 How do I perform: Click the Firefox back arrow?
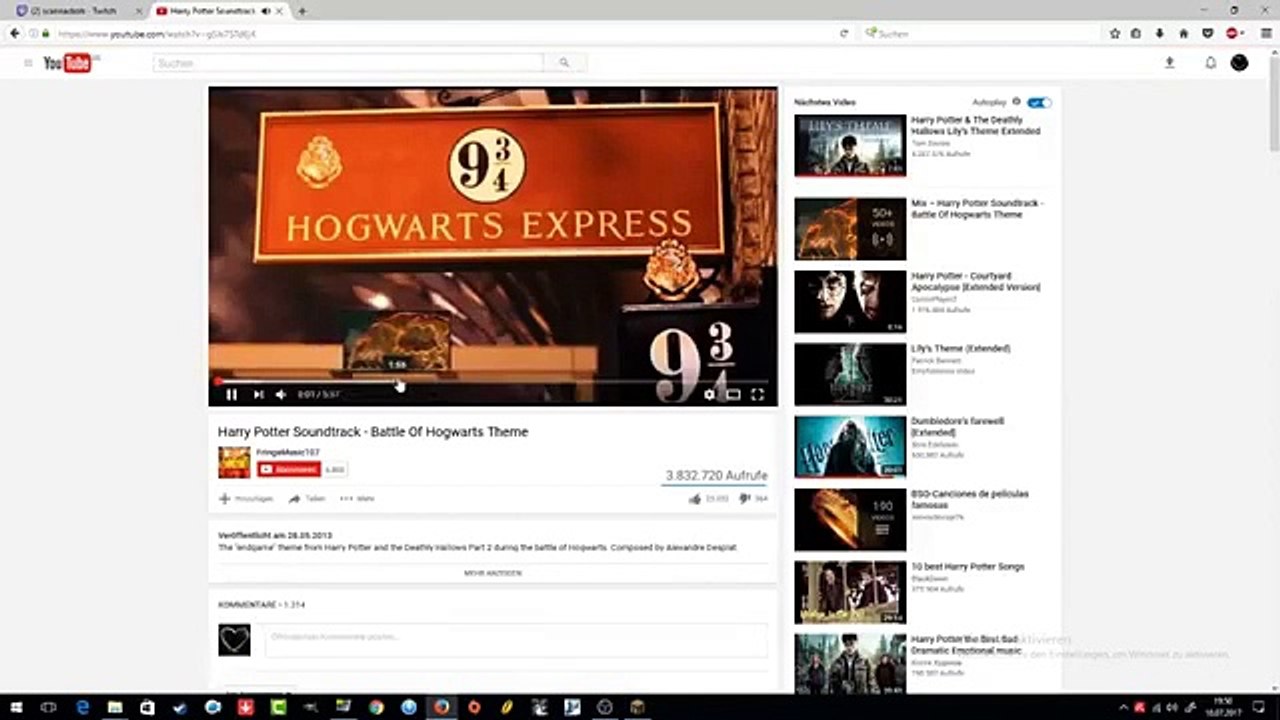pyautogui.click(x=14, y=33)
